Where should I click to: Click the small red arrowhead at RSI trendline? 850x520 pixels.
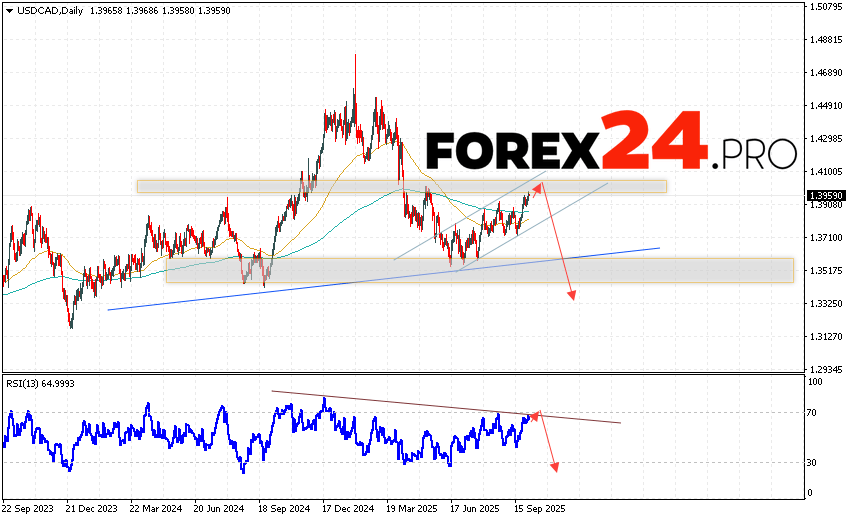pyautogui.click(x=534, y=415)
